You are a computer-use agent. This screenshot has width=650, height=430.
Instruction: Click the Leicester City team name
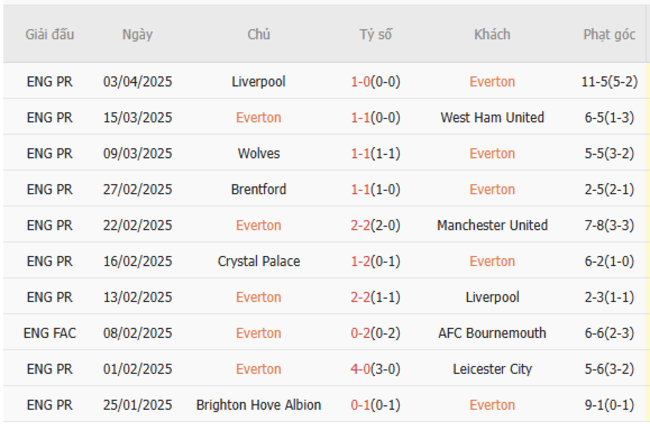[492, 370]
